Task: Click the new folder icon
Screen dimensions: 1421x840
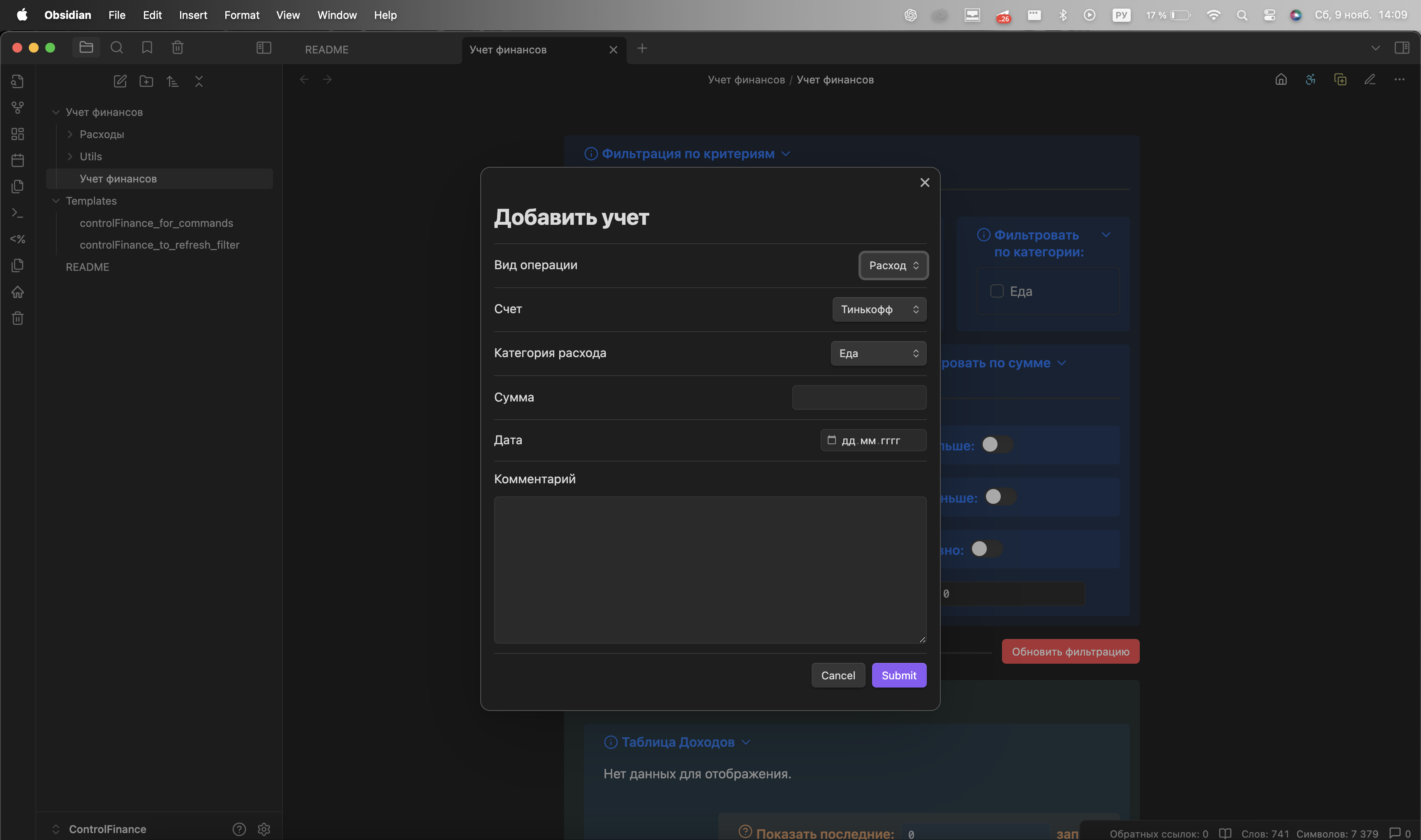Action: pyautogui.click(x=146, y=81)
